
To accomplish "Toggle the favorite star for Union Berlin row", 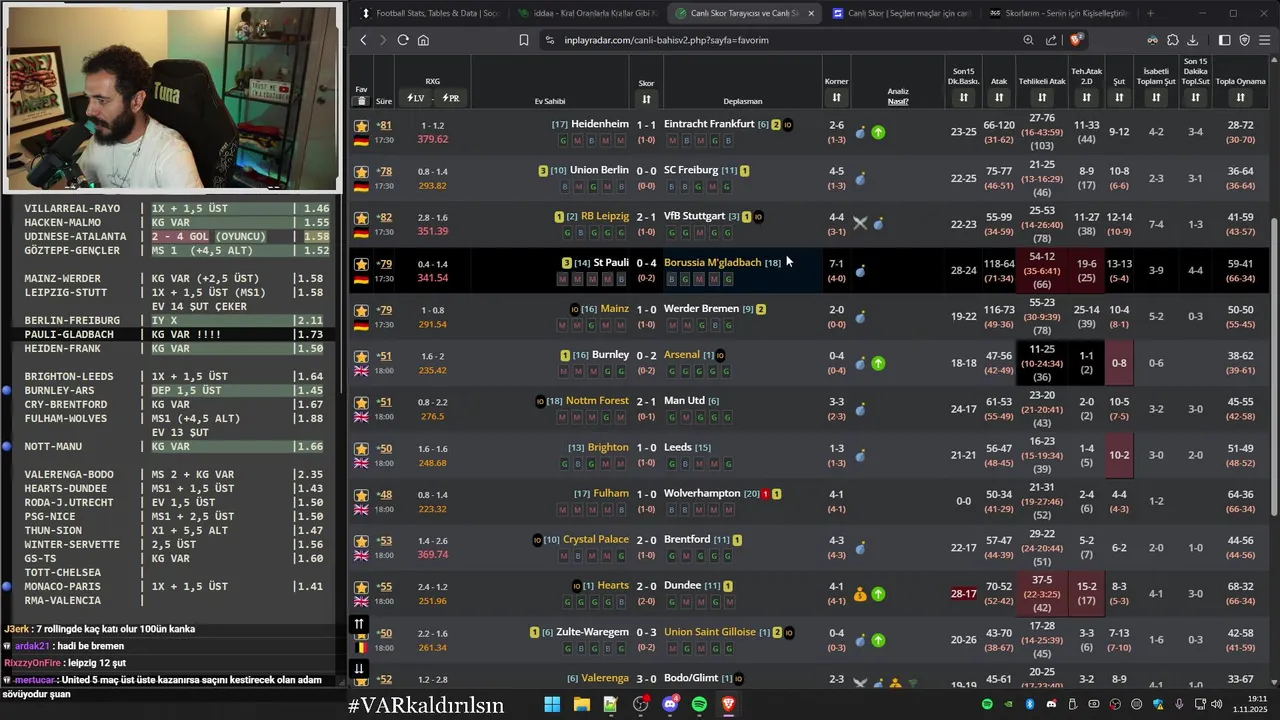I will [361, 172].
